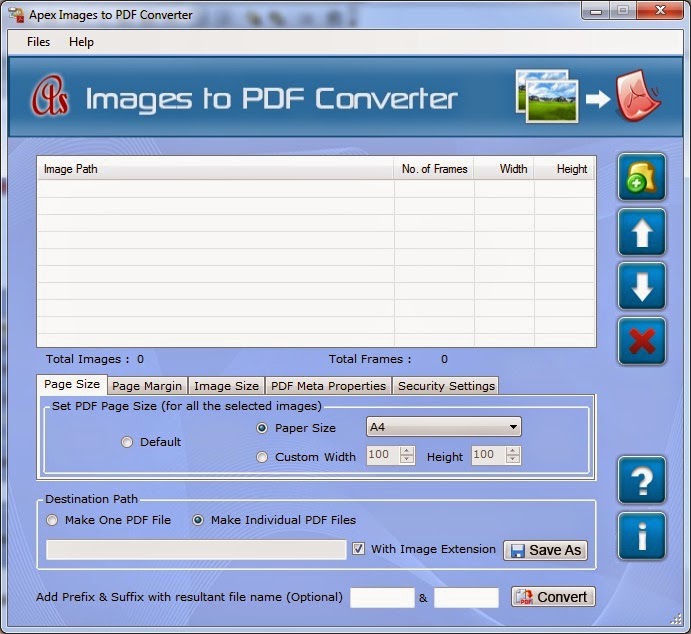The width and height of the screenshot is (691, 634).
Task: Open the Files menu
Action: point(38,42)
